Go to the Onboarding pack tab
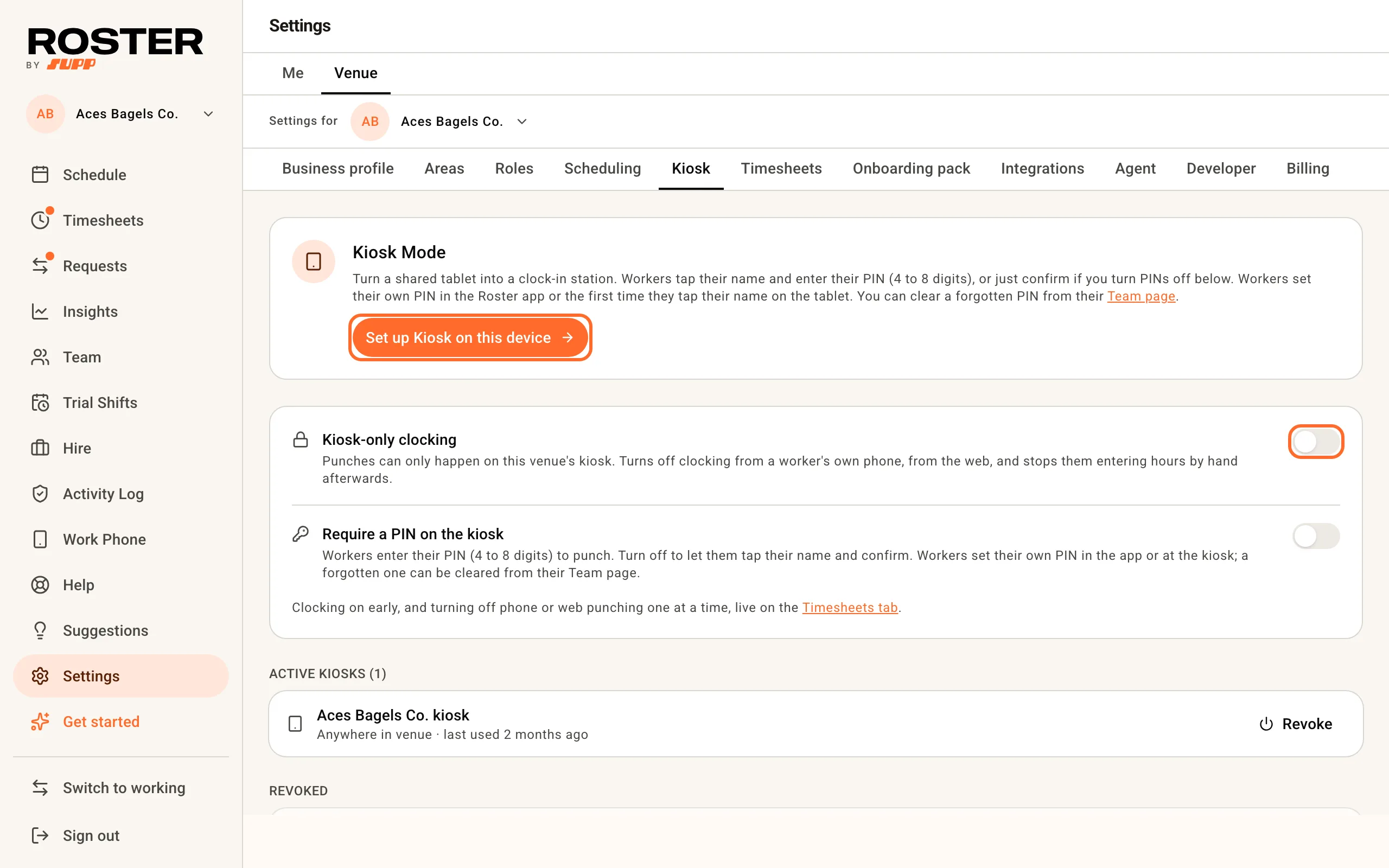The height and width of the screenshot is (868, 1389). click(x=912, y=168)
